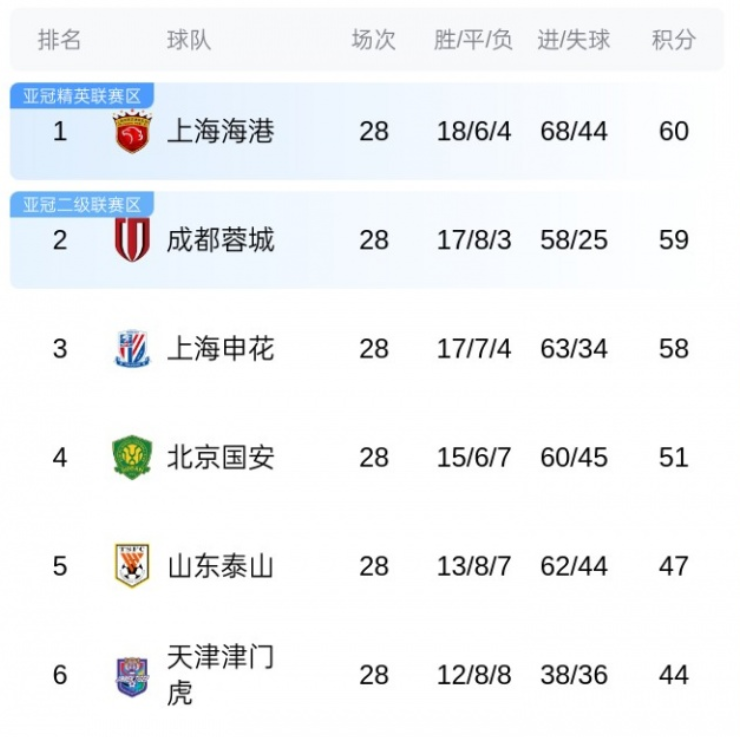Select the 亚冠二级联赛区 zone label

tap(82, 205)
